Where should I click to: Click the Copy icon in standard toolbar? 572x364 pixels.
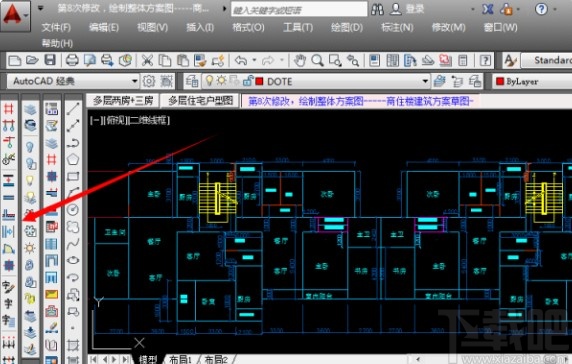[165, 60]
